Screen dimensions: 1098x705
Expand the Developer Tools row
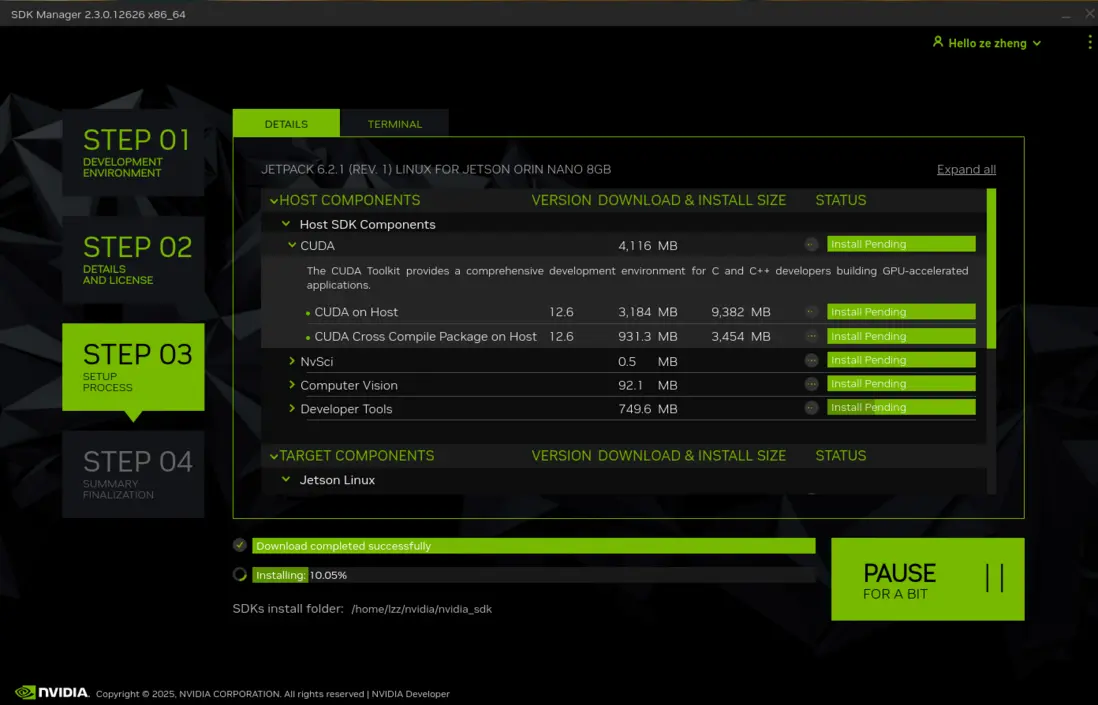click(292, 408)
